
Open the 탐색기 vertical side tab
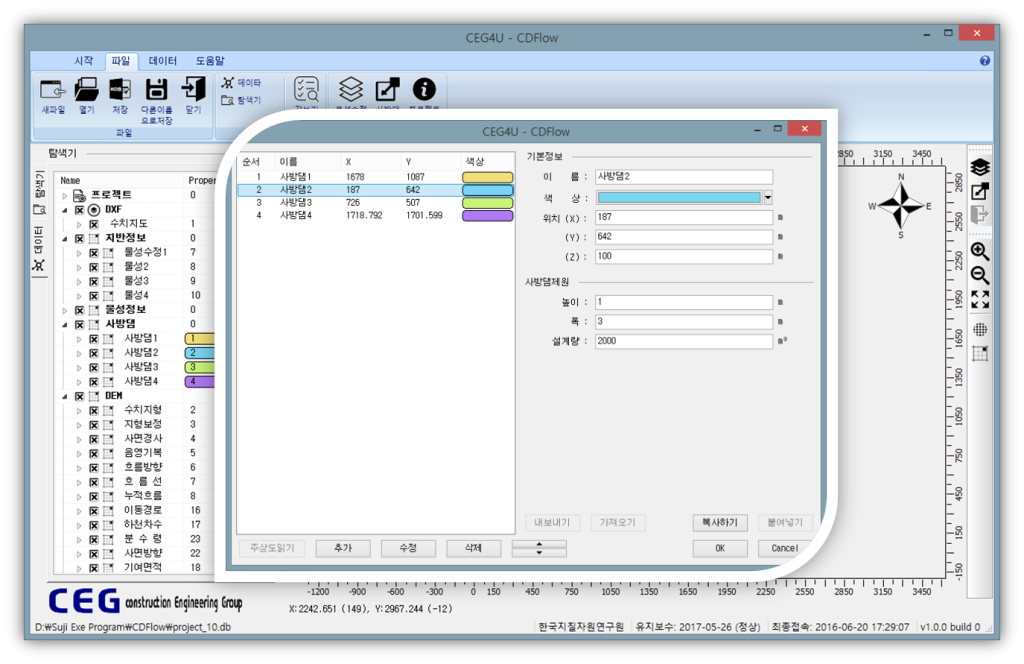tap(39, 193)
